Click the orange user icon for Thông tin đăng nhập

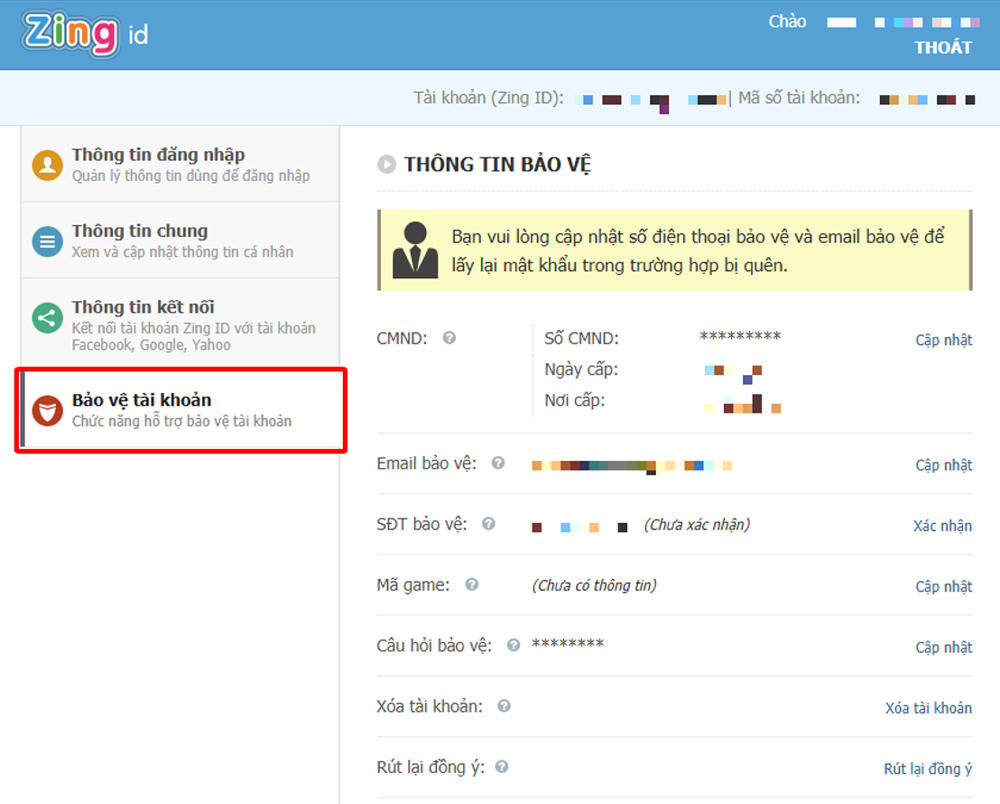pyautogui.click(x=47, y=165)
